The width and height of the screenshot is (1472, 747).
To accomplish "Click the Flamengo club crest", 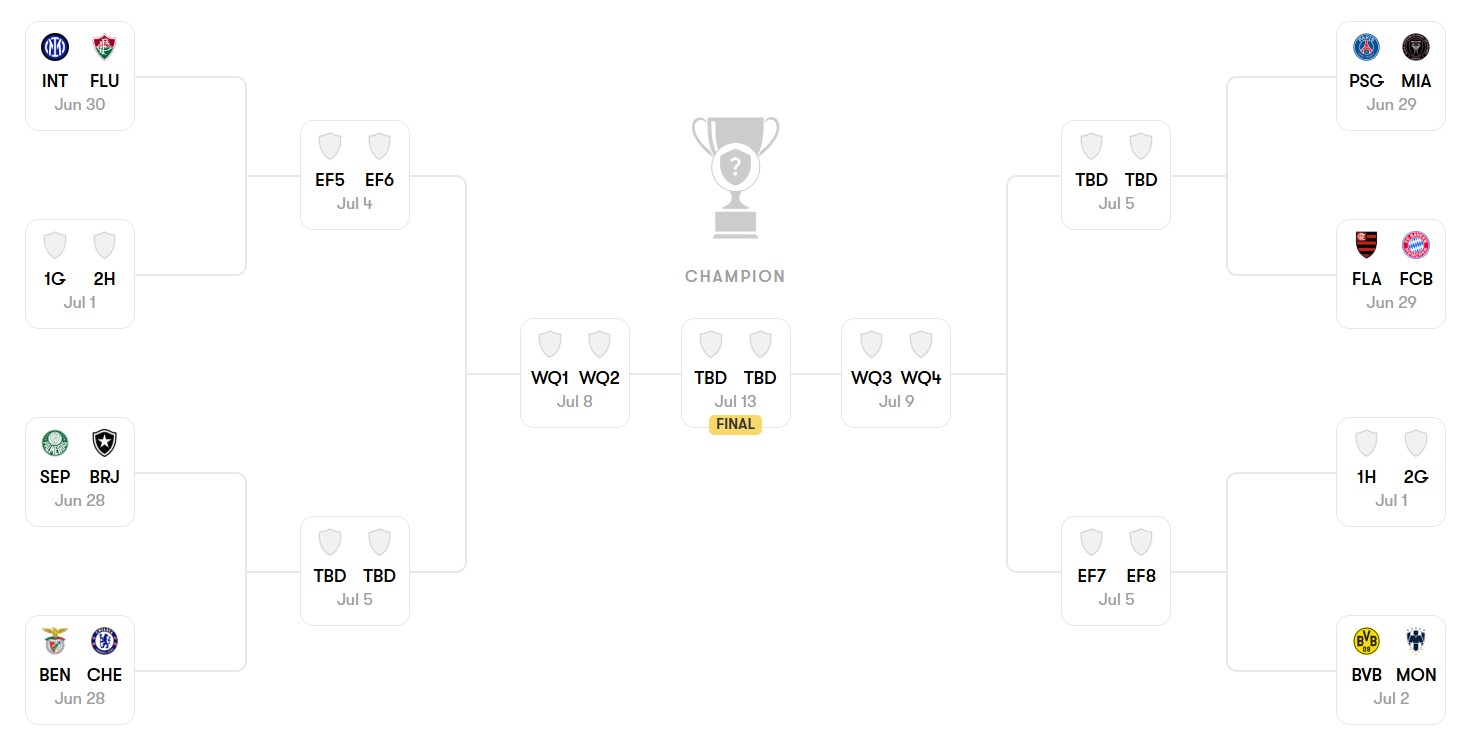I will [x=1366, y=245].
